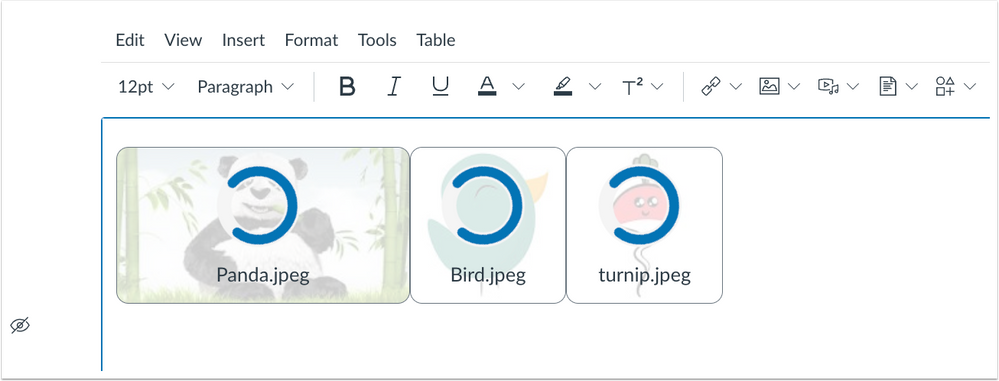
Task: Toggle bold formatting
Action: [x=347, y=86]
